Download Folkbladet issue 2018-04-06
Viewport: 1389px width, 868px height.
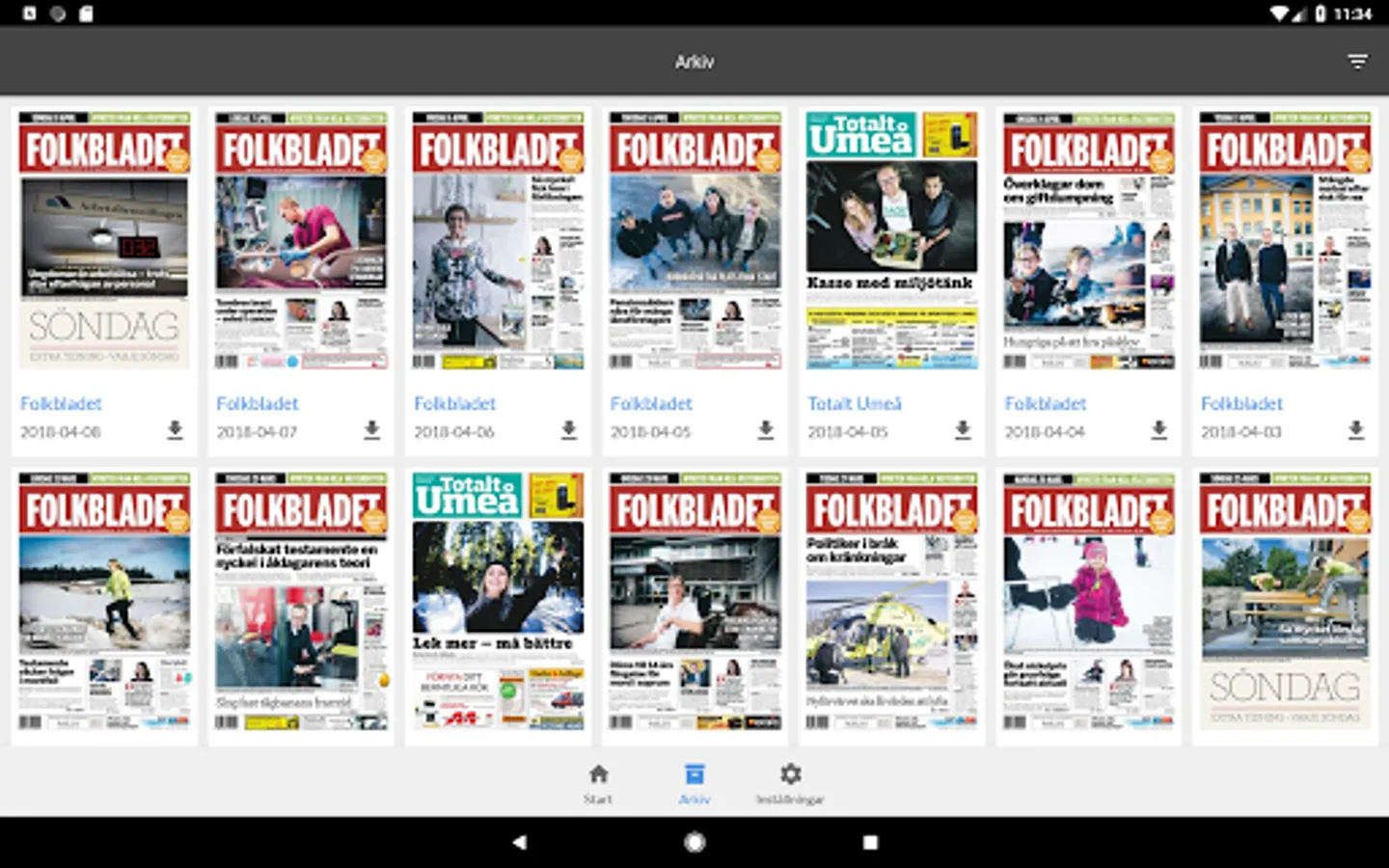click(569, 430)
